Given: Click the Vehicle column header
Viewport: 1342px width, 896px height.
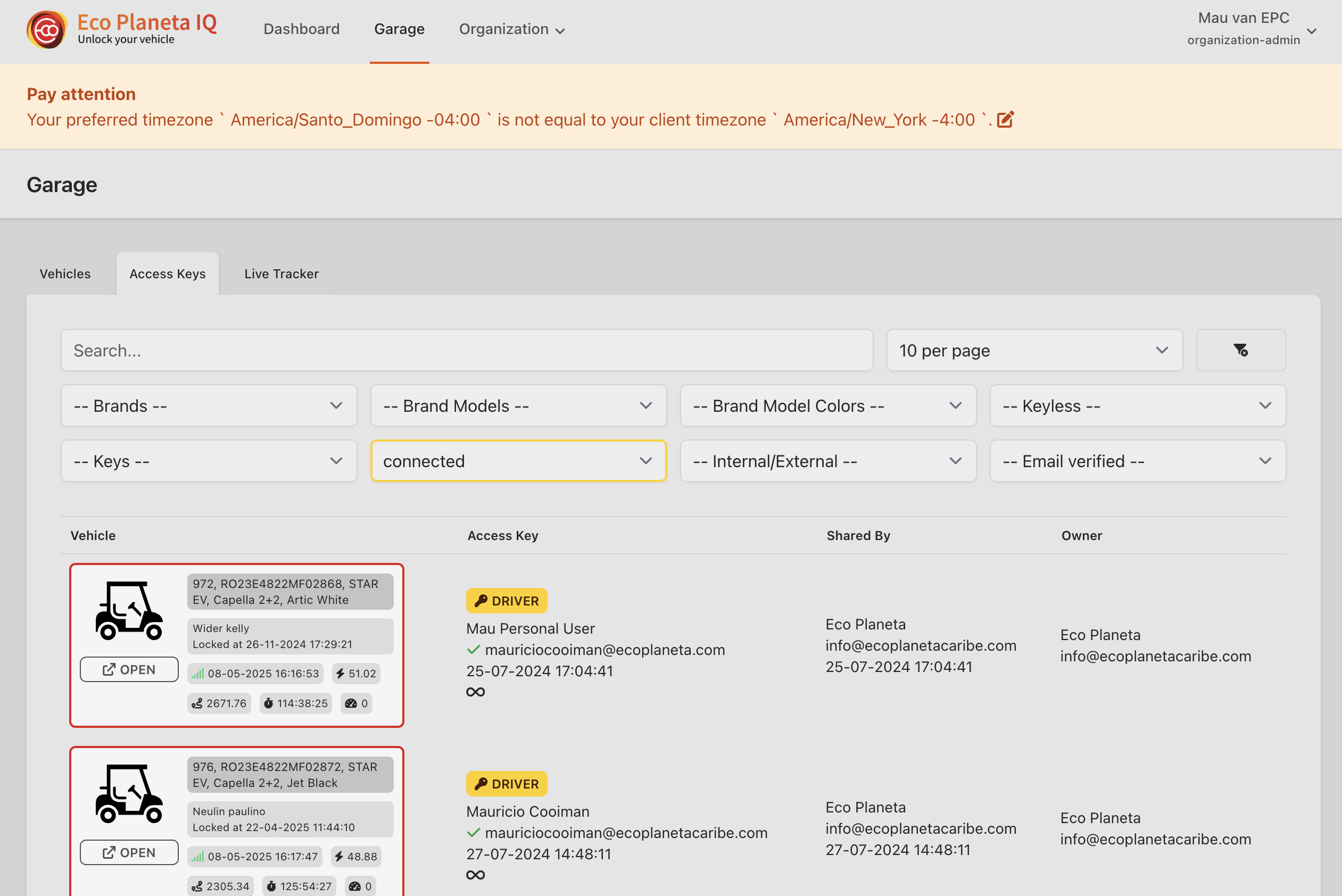Looking at the screenshot, I should 93,536.
